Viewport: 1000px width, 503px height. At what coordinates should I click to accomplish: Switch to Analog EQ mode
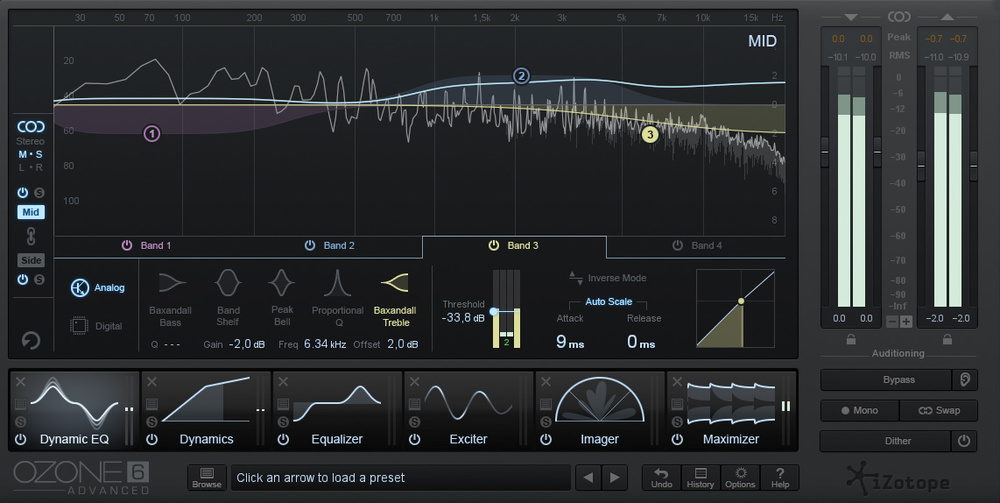coord(98,288)
